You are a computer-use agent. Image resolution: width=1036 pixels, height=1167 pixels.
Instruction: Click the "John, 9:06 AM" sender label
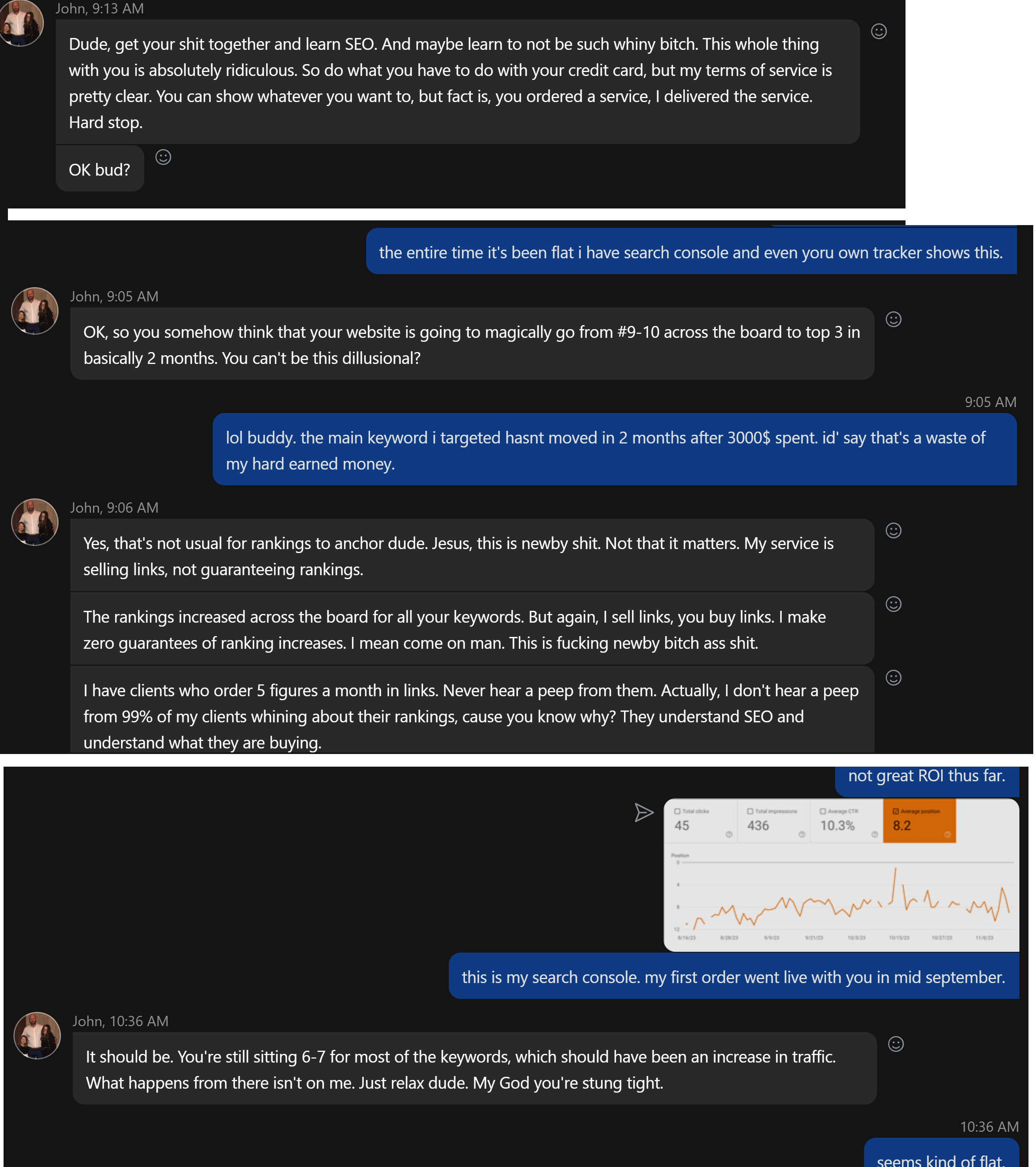click(114, 508)
